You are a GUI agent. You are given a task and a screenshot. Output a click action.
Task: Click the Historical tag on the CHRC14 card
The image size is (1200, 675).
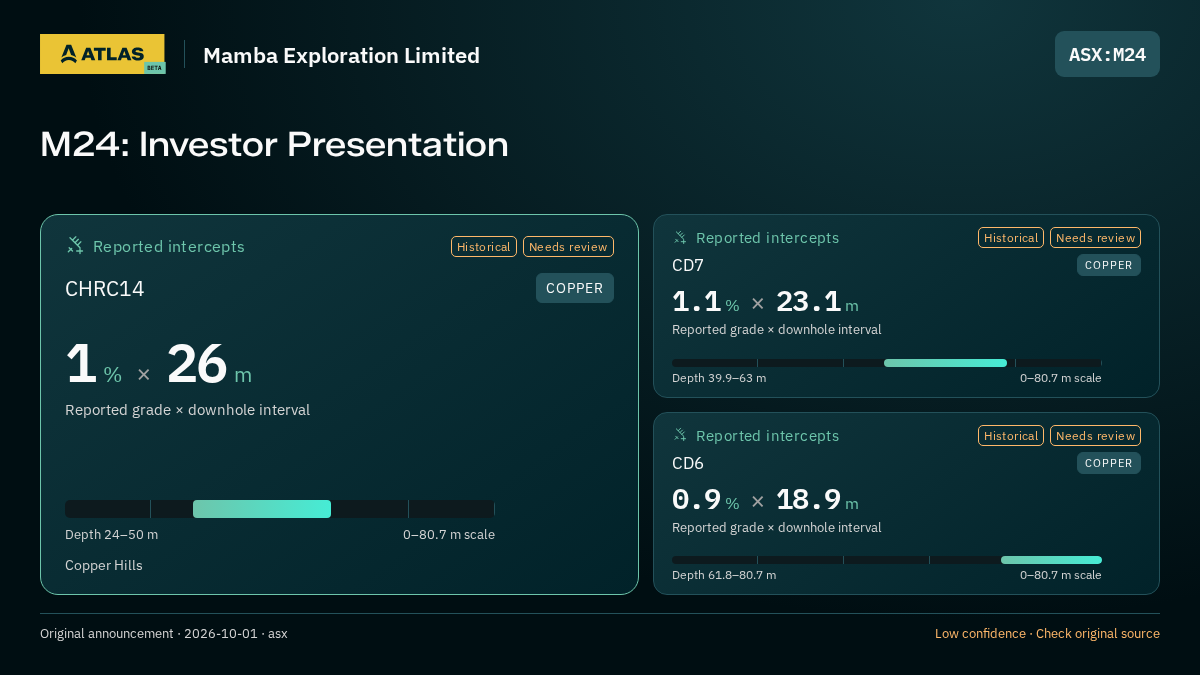[484, 247]
